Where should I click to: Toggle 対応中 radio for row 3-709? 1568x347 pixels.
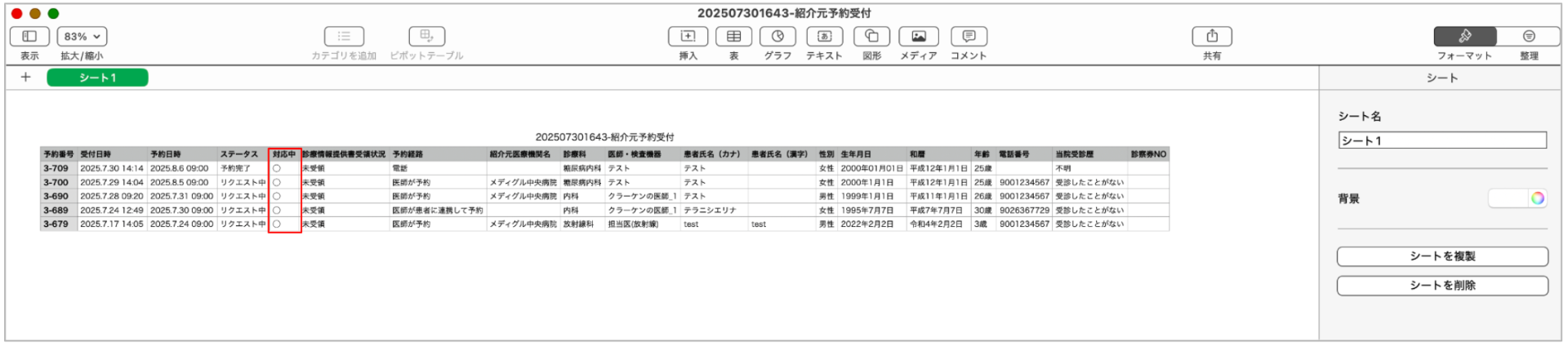pyautogui.click(x=277, y=168)
